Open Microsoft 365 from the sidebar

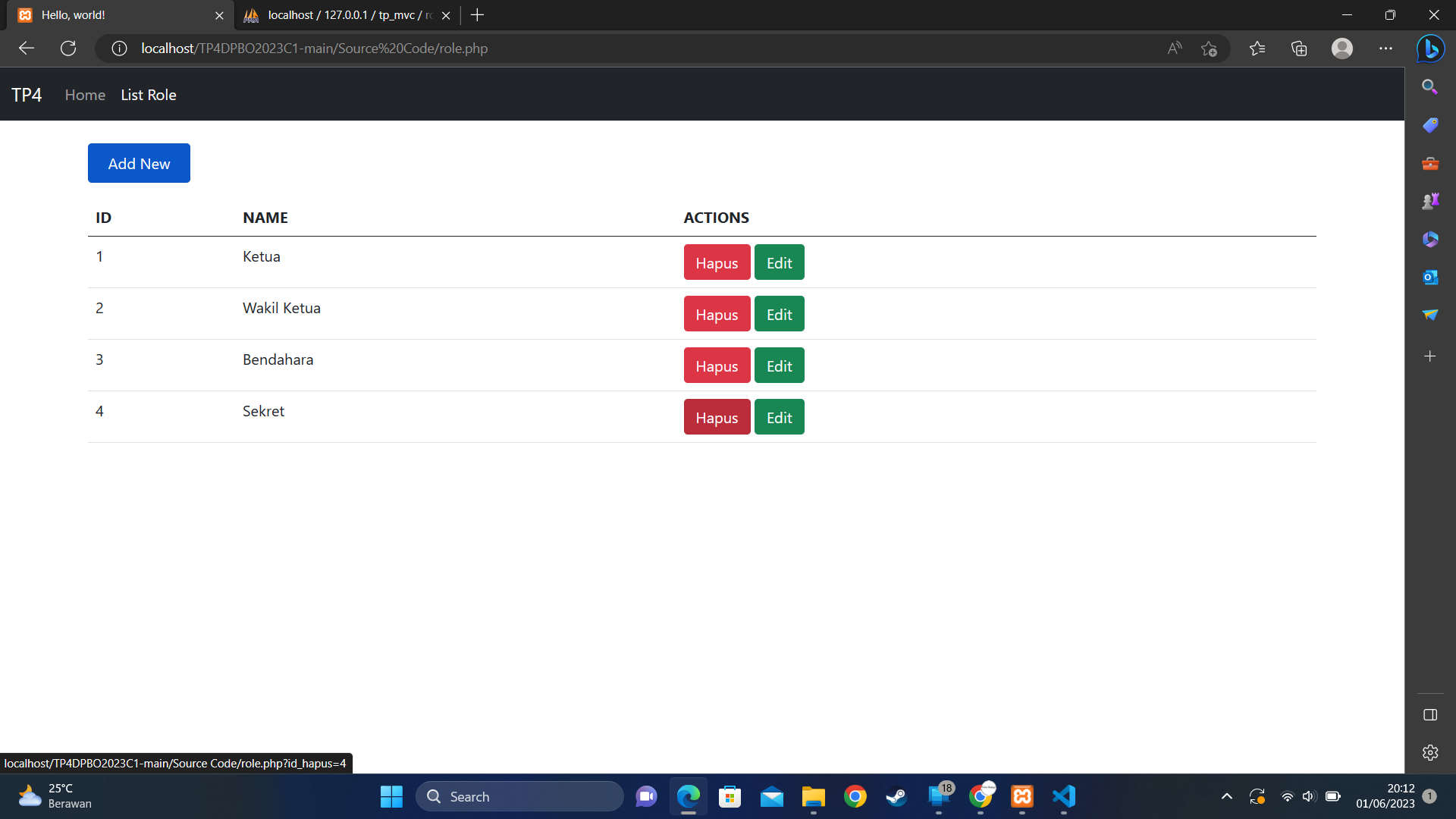(x=1430, y=239)
